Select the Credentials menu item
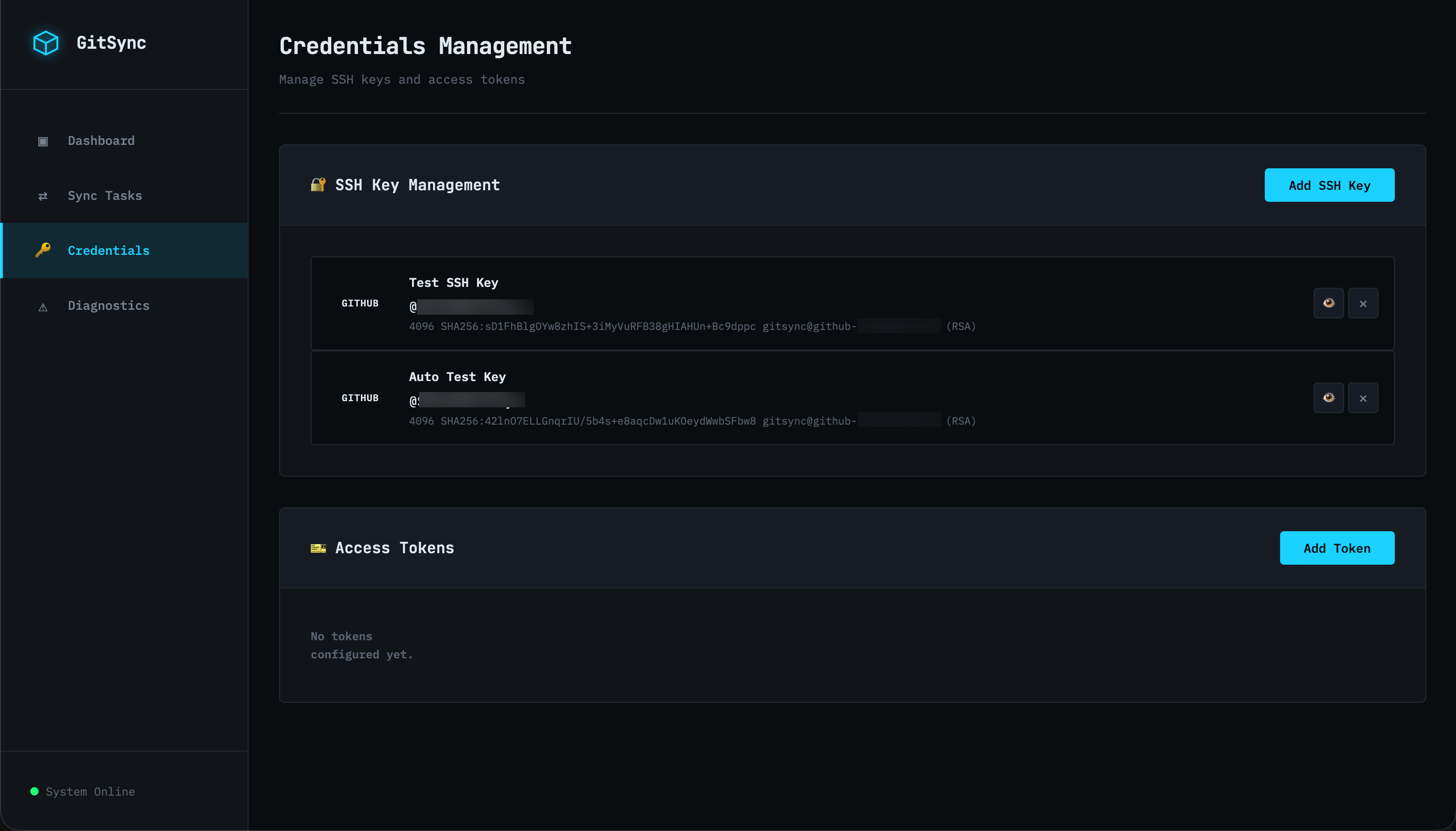Screen dimensions: 1456x831 (x=124, y=251)
